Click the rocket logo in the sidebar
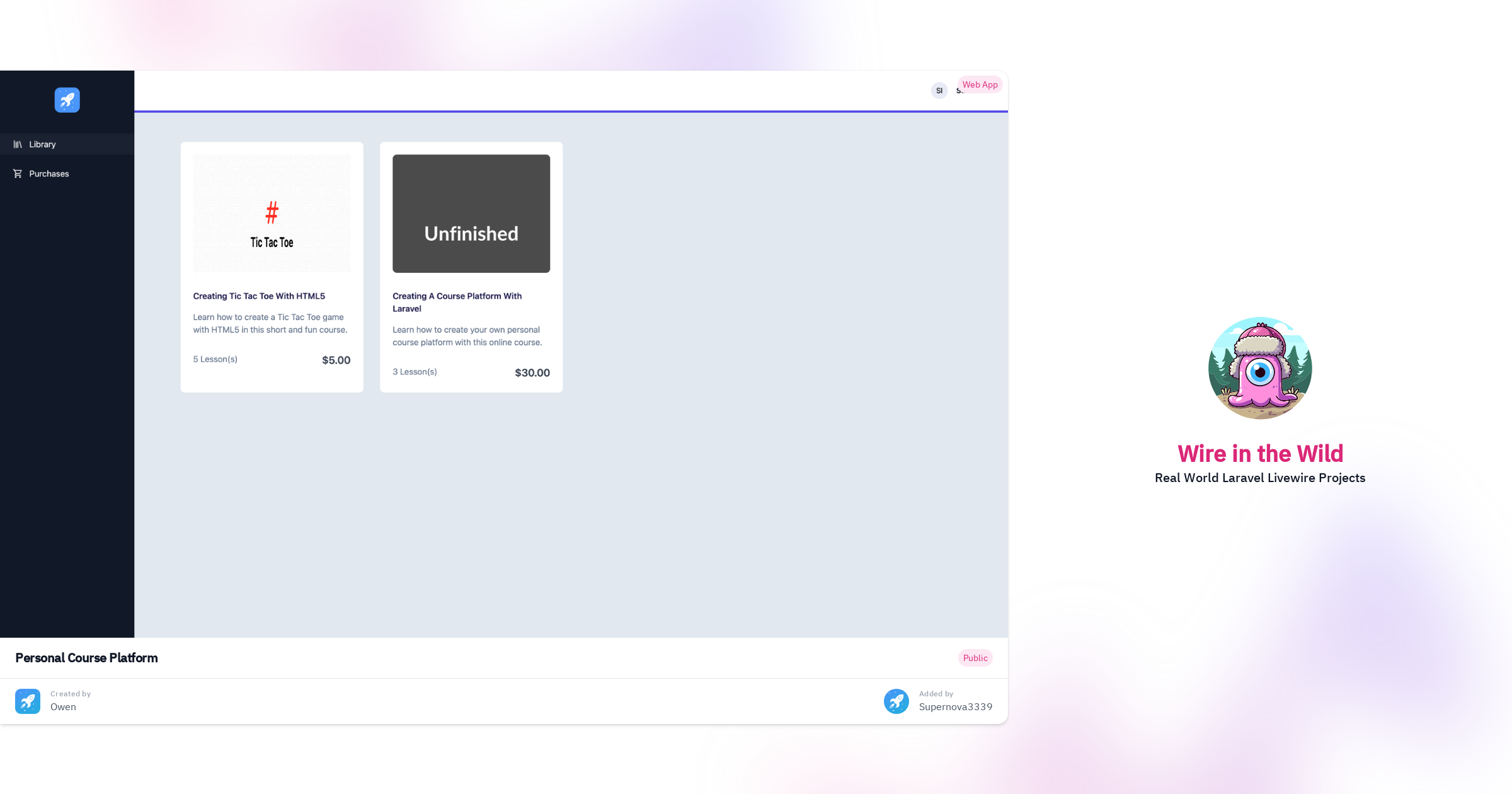Screen dimensions: 1512x794 coord(67,100)
